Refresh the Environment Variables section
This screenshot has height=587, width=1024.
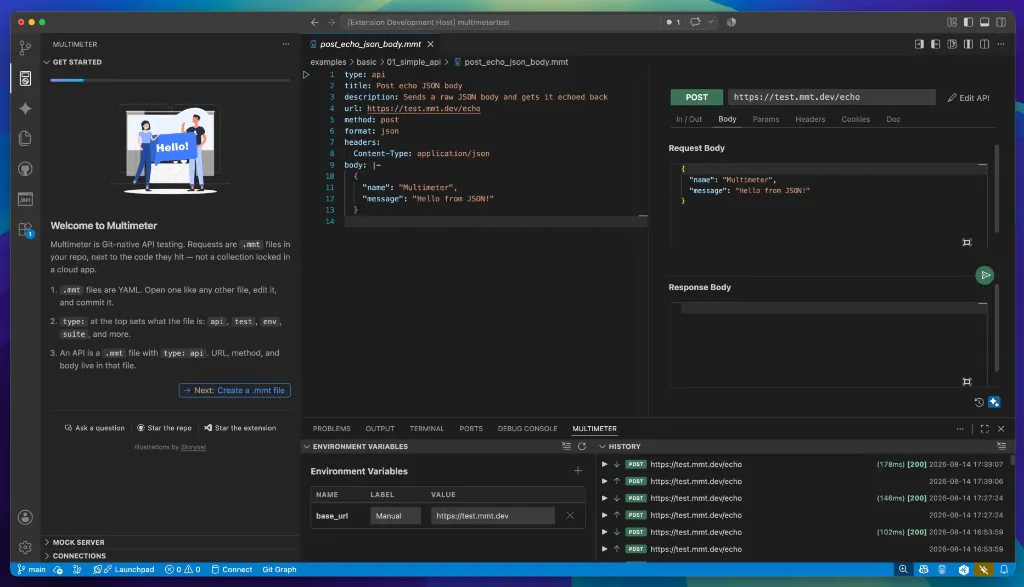click(582, 447)
